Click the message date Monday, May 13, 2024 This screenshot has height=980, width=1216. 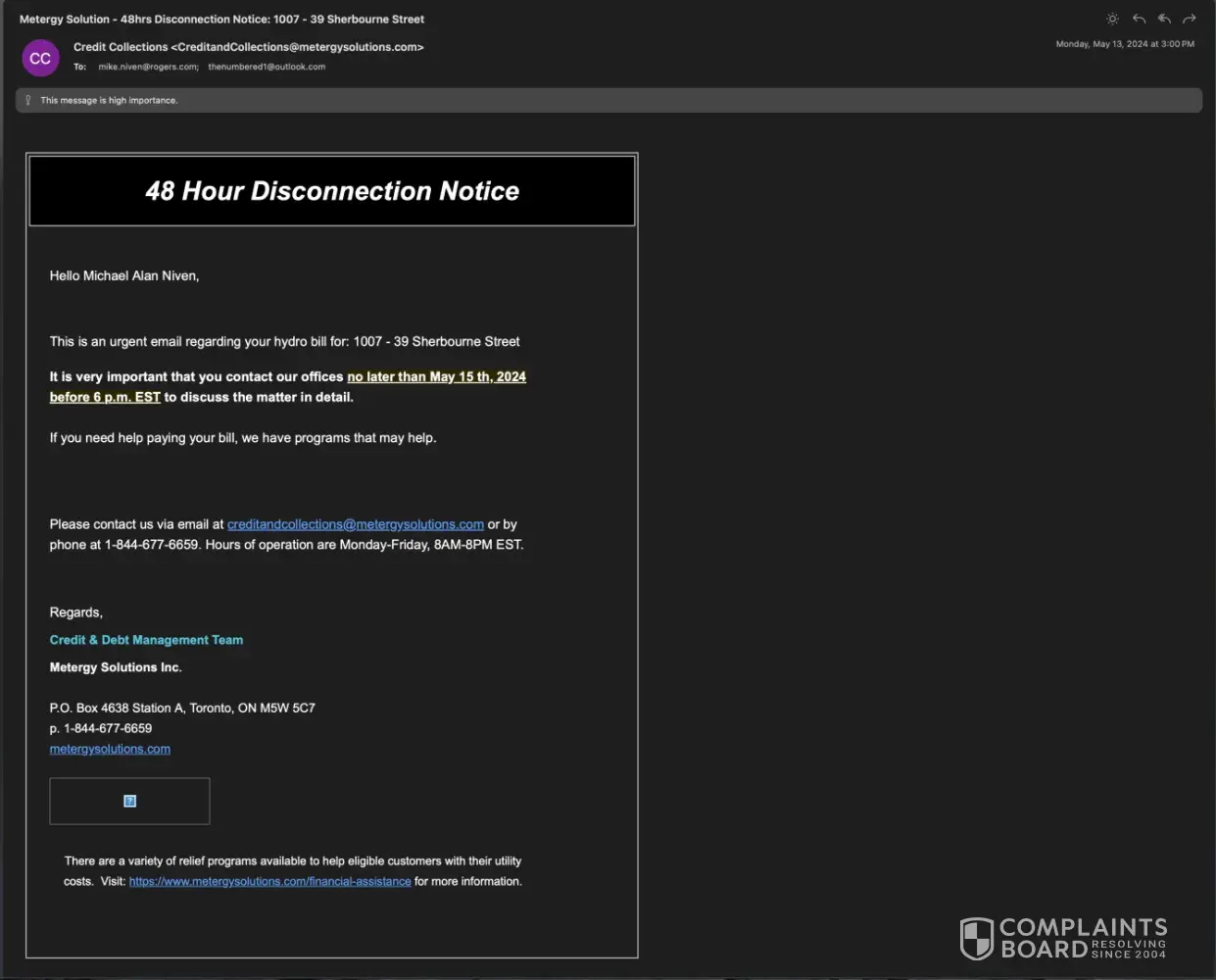(1125, 44)
